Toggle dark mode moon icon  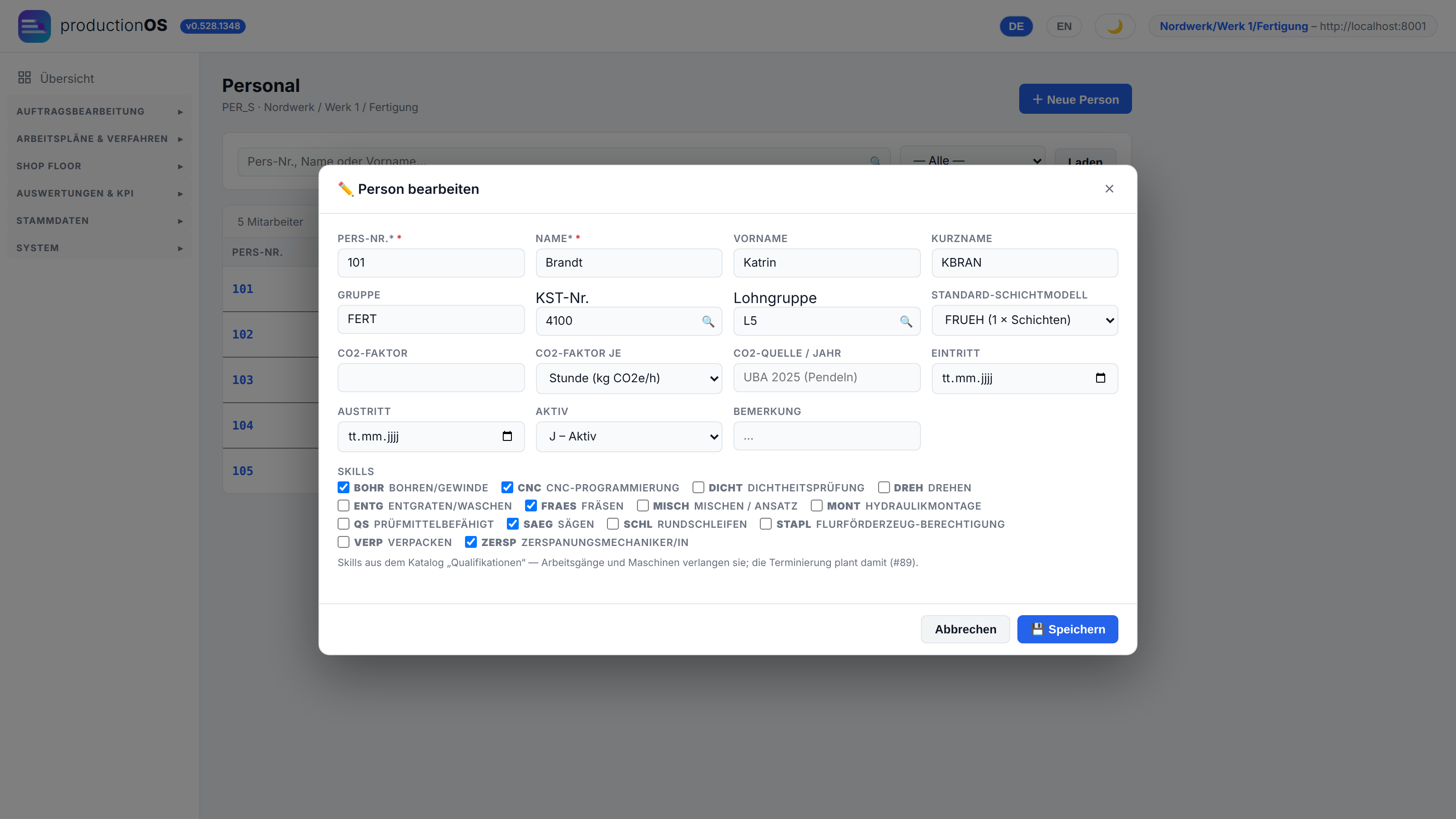[1115, 26]
